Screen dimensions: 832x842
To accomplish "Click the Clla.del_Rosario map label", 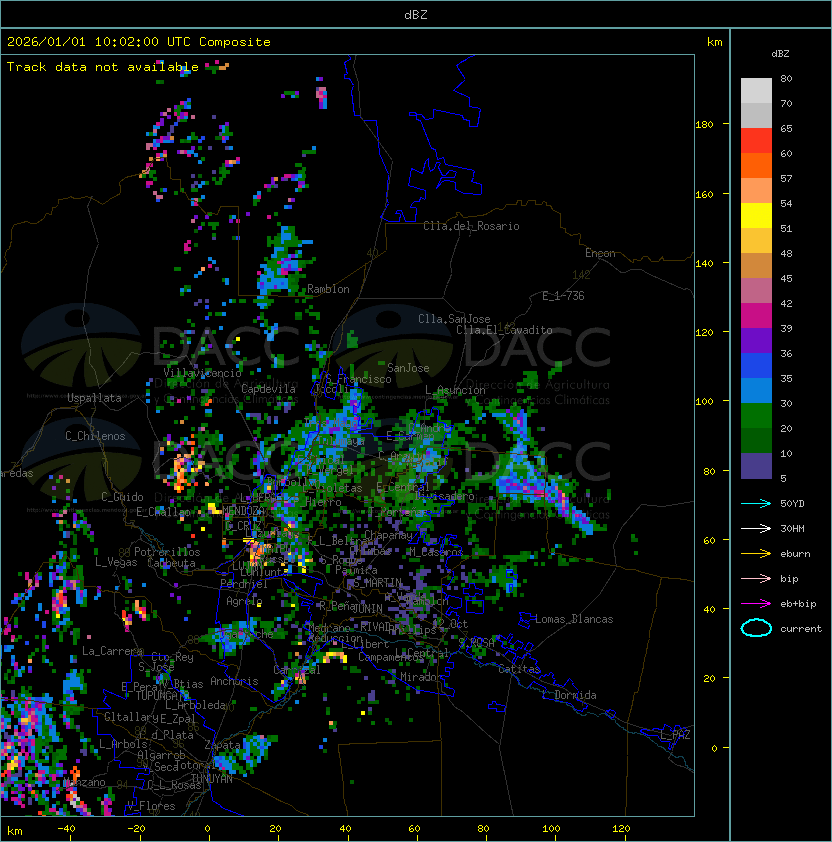I will click(x=471, y=226).
